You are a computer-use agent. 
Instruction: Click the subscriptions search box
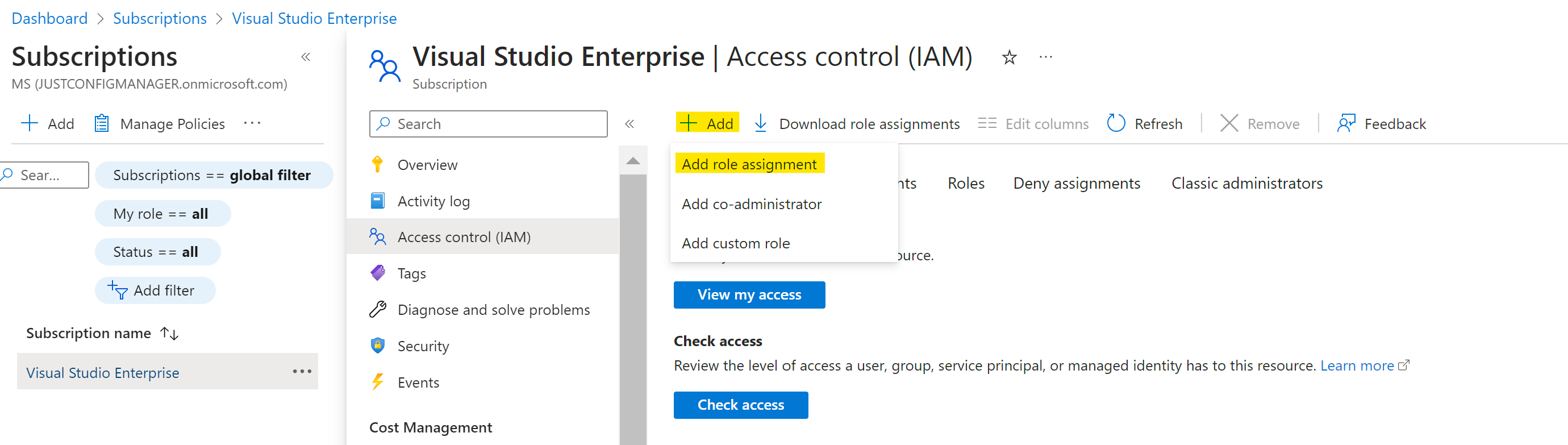click(44, 174)
